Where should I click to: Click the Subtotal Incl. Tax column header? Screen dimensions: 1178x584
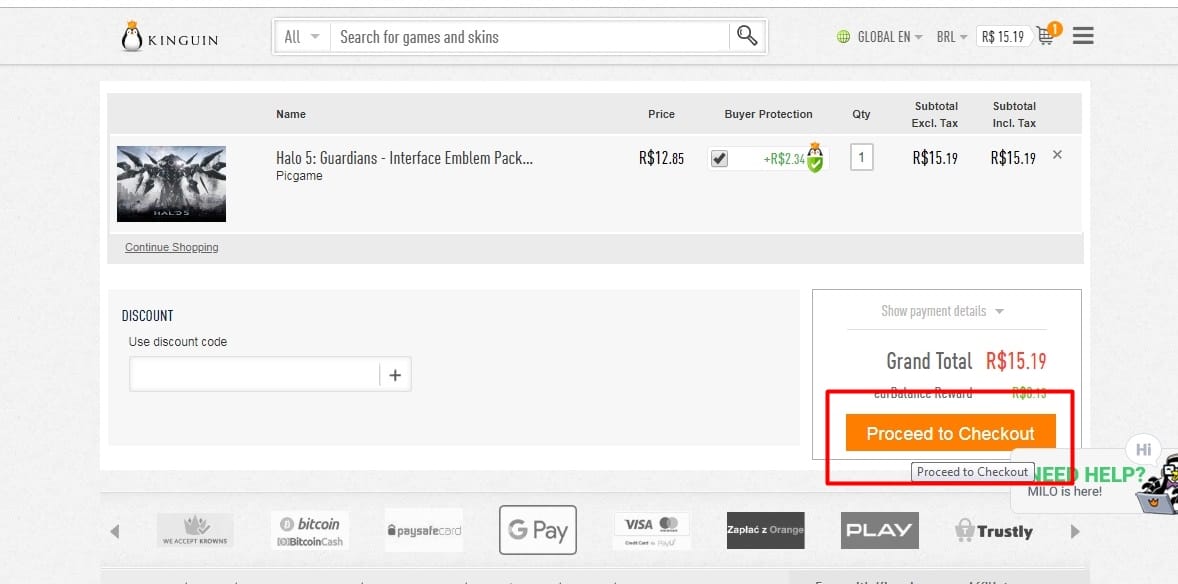(x=1014, y=114)
